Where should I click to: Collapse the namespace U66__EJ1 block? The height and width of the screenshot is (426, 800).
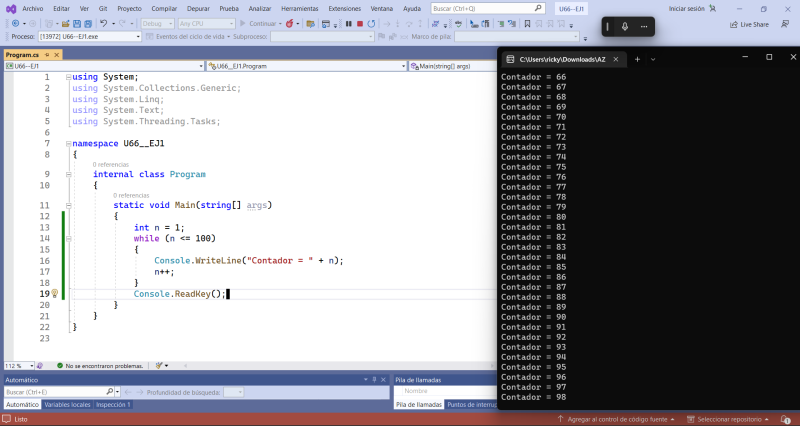point(67,144)
